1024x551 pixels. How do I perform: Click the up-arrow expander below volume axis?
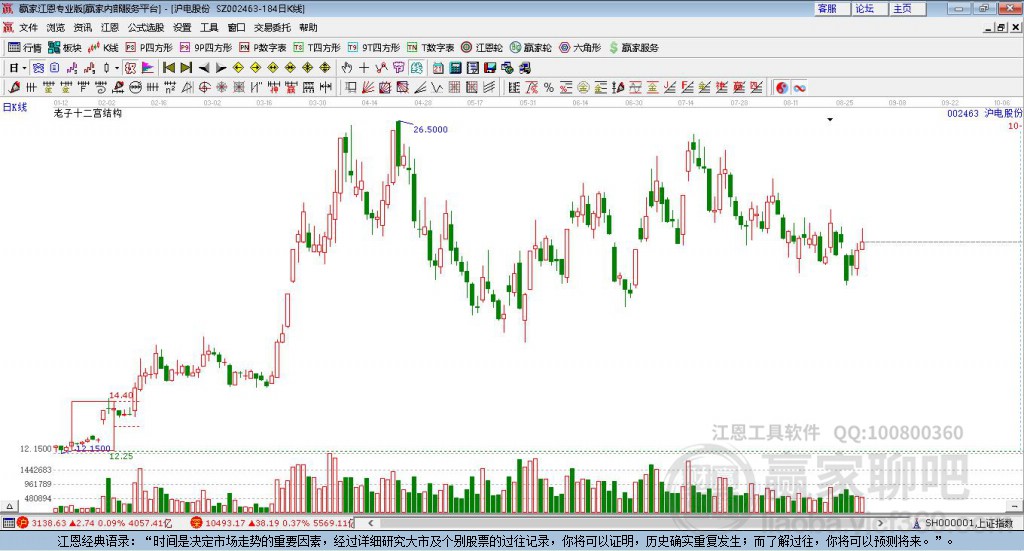tap(9, 506)
